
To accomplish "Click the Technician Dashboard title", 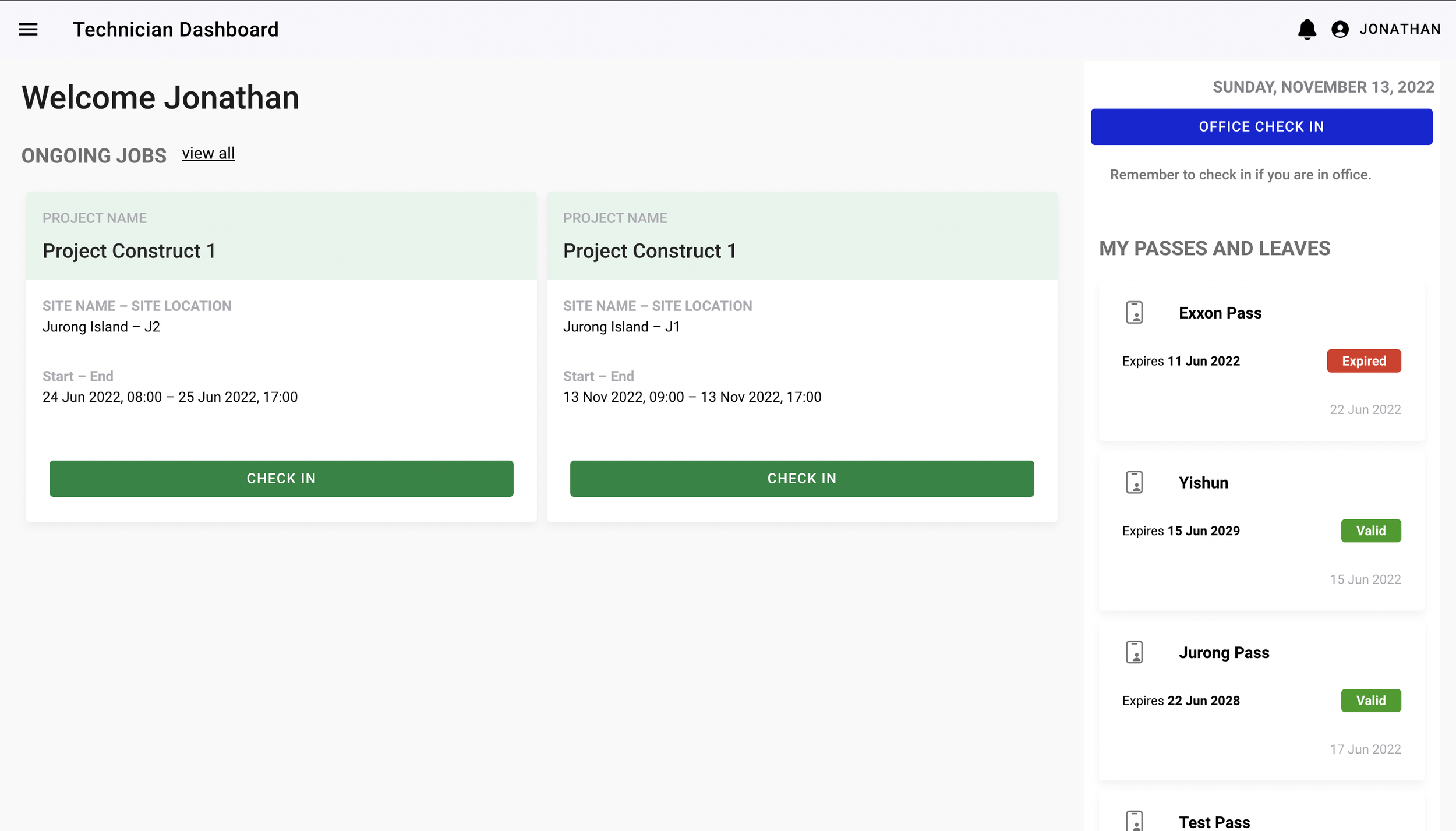I will point(175,29).
